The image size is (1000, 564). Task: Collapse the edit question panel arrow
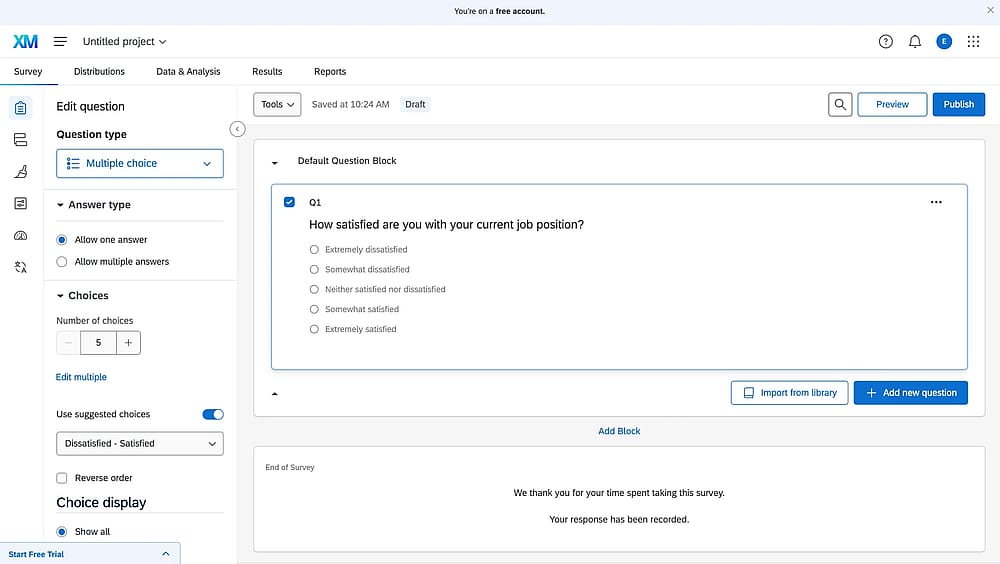click(237, 129)
